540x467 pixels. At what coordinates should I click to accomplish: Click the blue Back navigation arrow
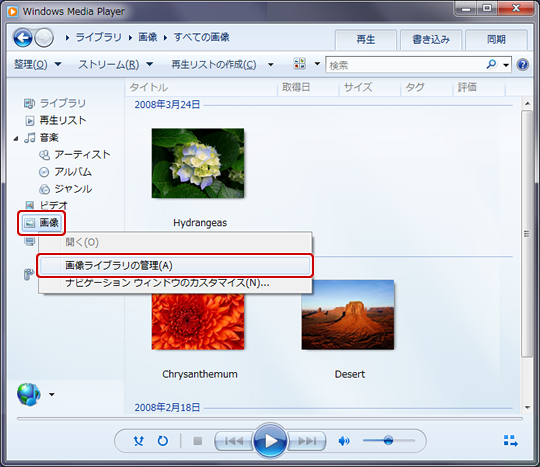click(23, 38)
